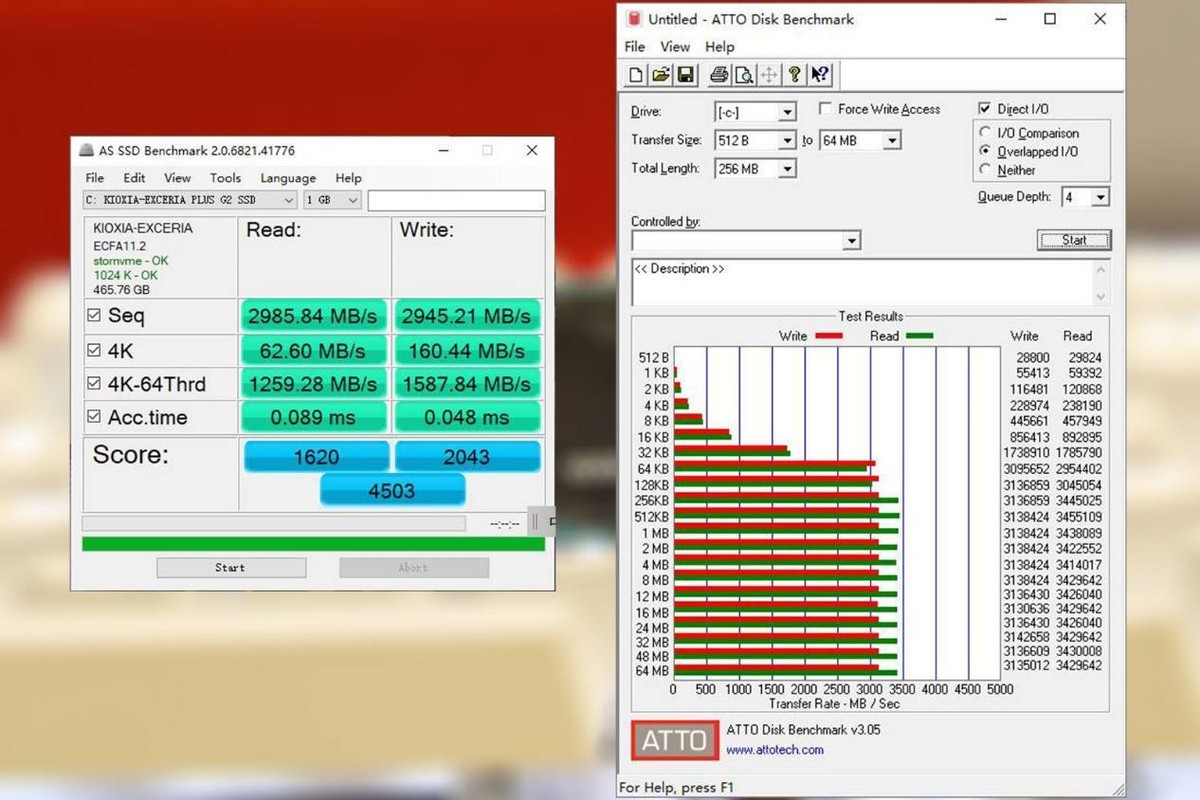Screen dimensions: 1200x800
Task: Toggle the Seq test checkbox in AS SSD
Action: (94, 316)
